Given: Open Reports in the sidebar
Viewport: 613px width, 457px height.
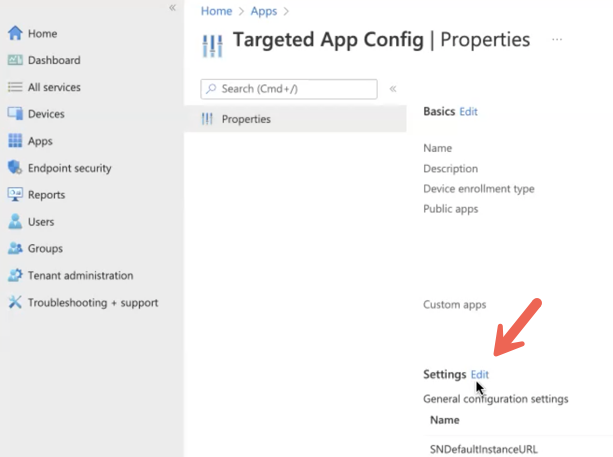Looking at the screenshot, I should coord(46,195).
